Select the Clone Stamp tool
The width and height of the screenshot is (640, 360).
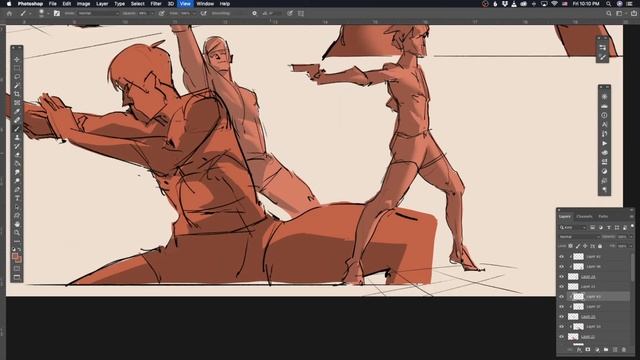pos(17,138)
